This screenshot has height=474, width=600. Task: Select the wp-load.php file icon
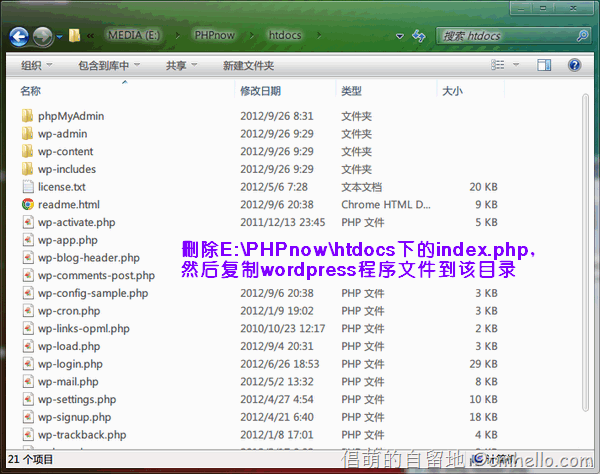pyautogui.click(x=28, y=346)
